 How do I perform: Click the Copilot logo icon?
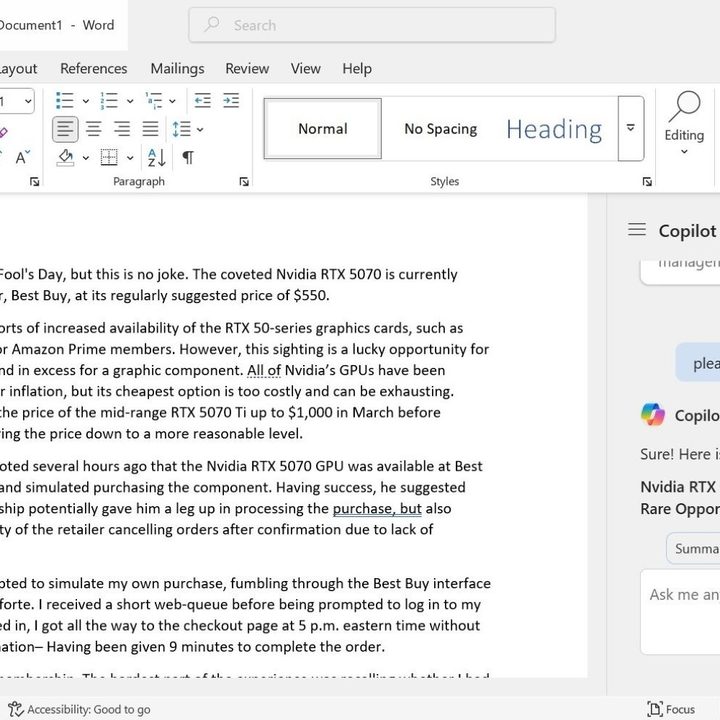(x=652, y=414)
